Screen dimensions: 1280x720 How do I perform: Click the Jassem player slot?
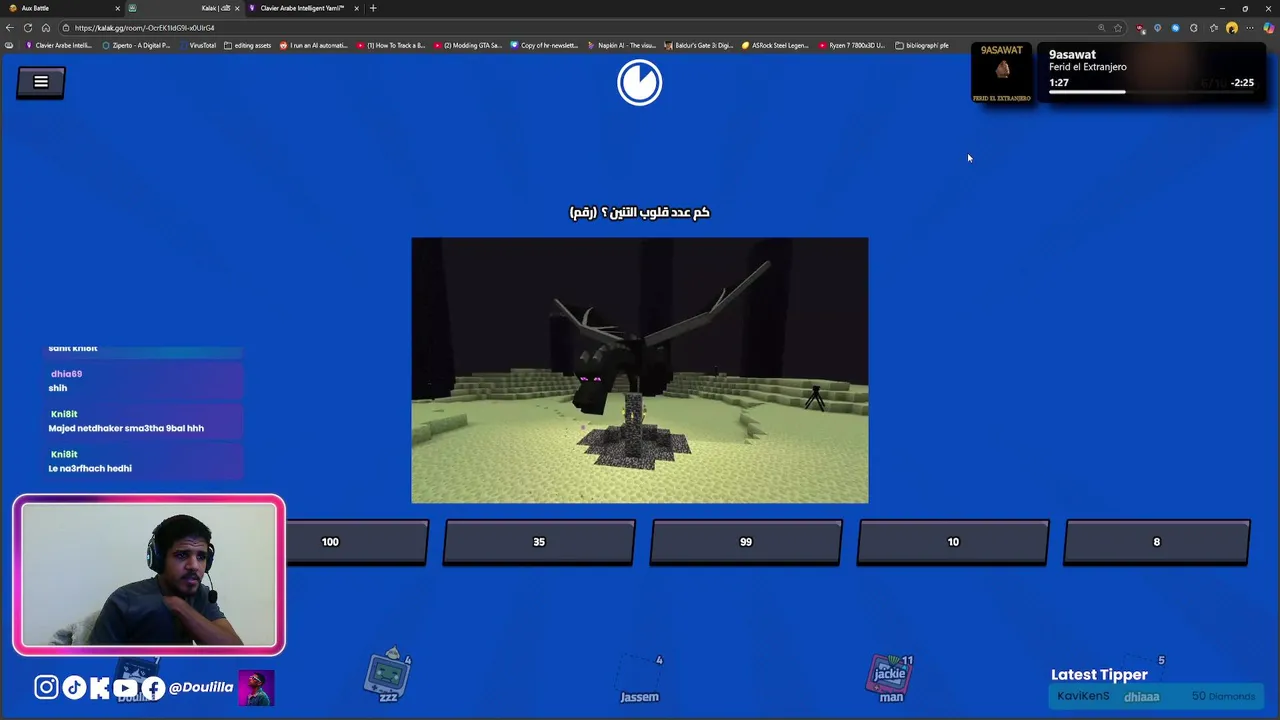click(640, 679)
